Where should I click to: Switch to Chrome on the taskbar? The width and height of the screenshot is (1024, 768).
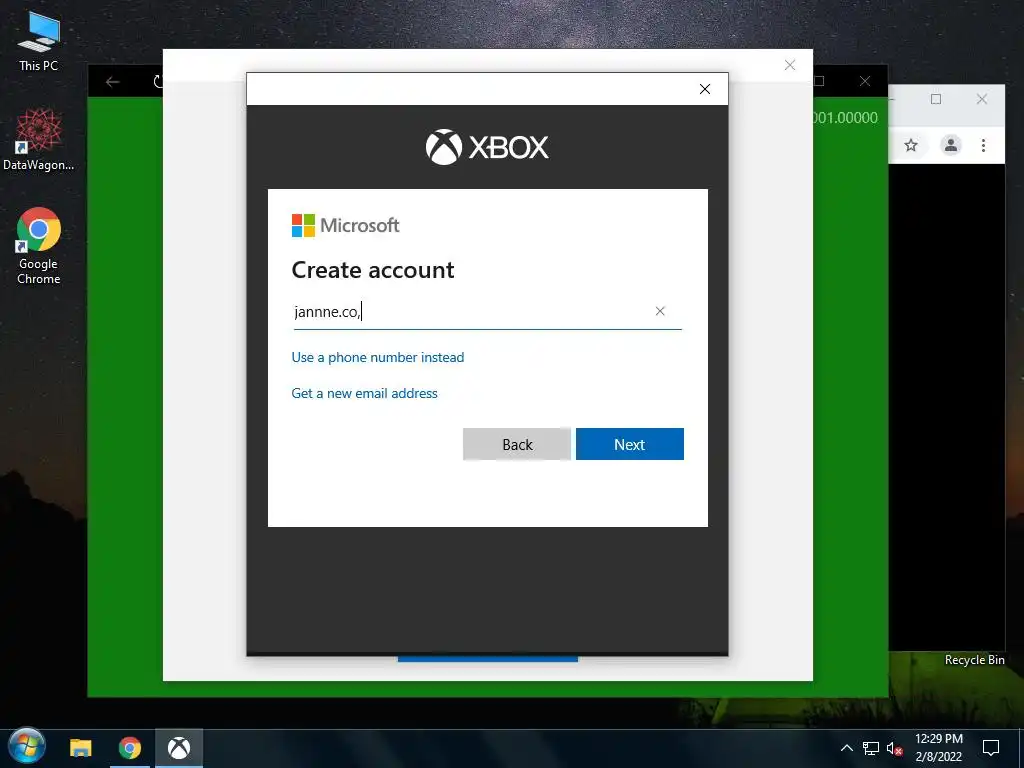(130, 748)
